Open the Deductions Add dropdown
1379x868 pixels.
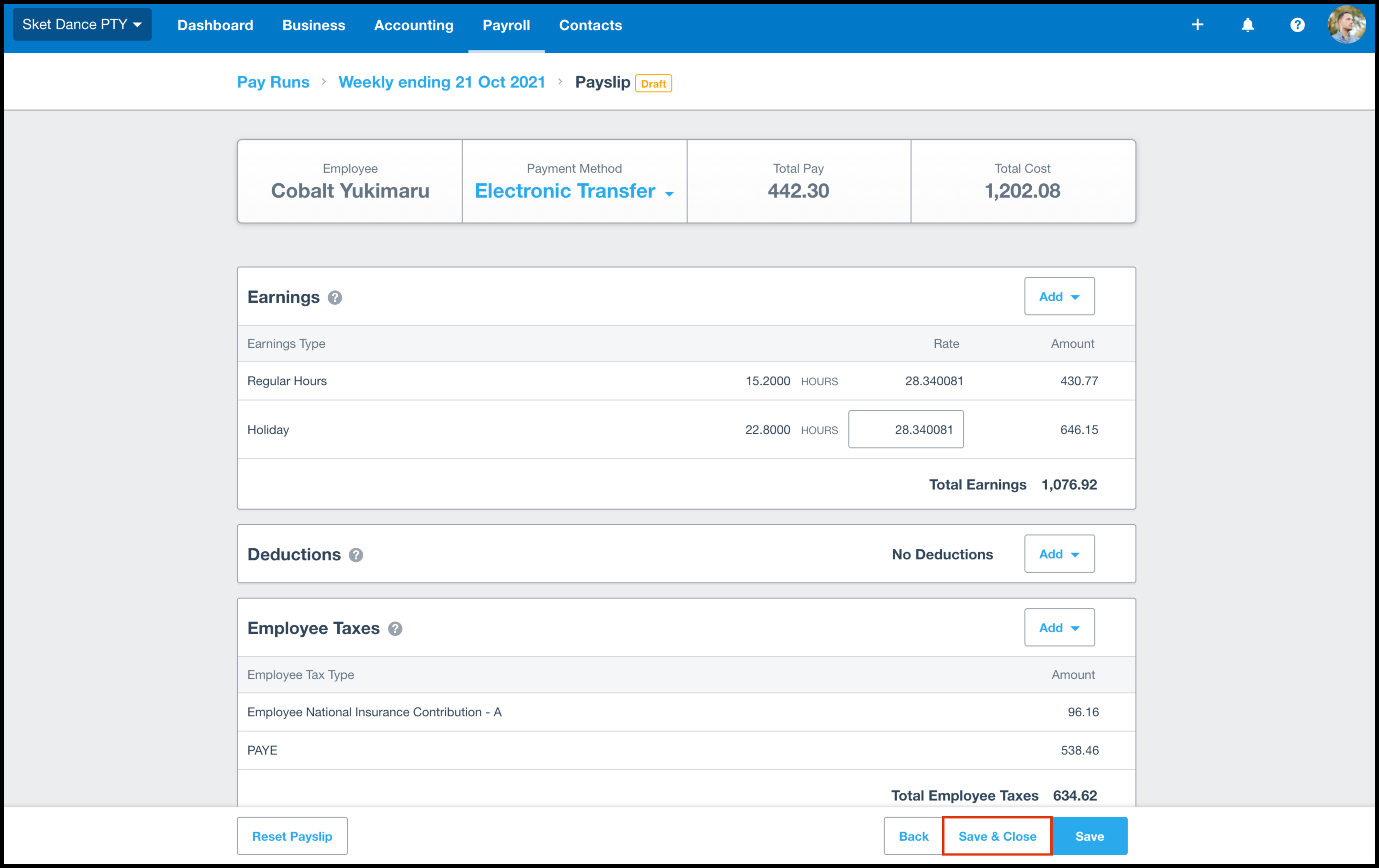(1059, 554)
